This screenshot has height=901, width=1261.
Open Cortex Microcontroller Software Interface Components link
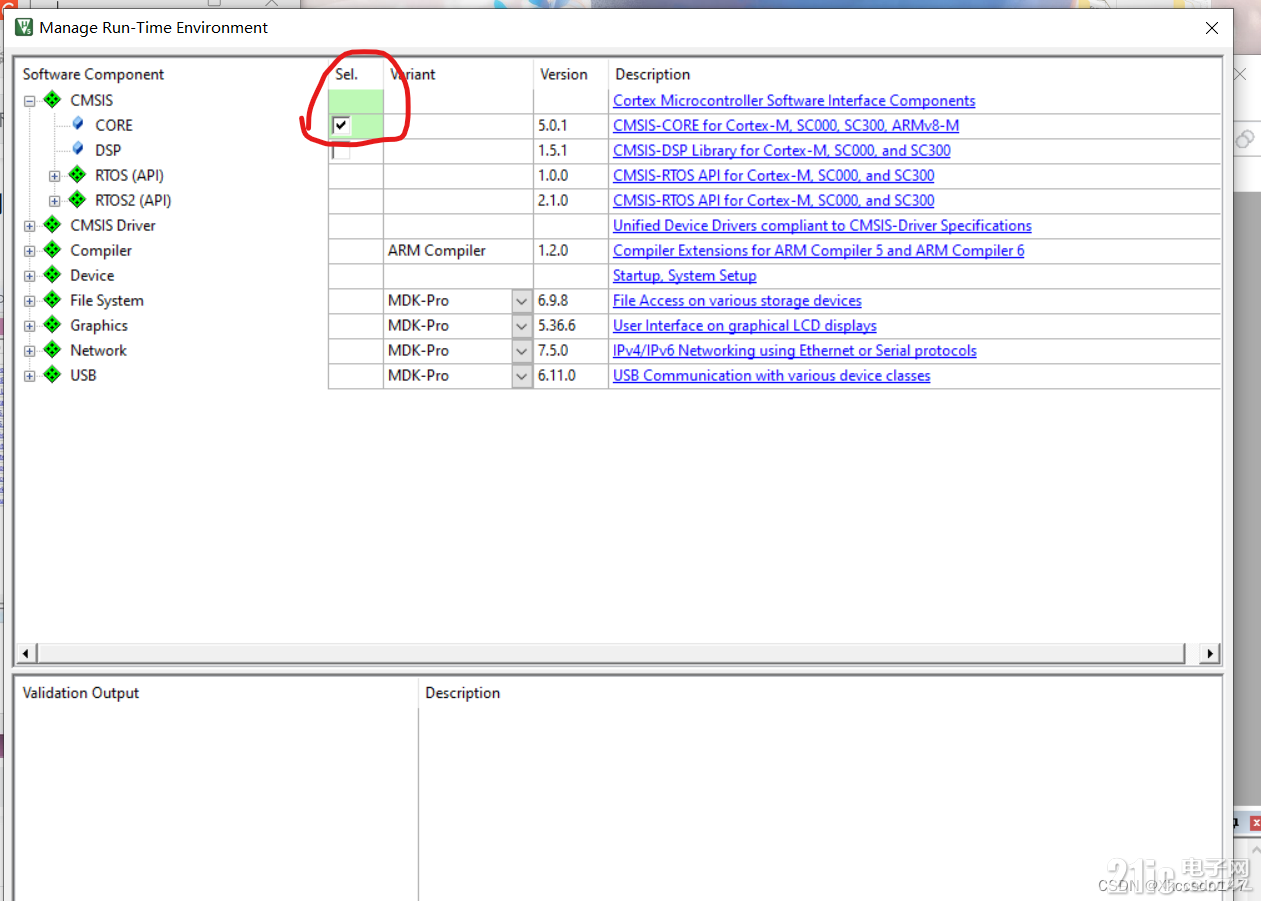[794, 100]
